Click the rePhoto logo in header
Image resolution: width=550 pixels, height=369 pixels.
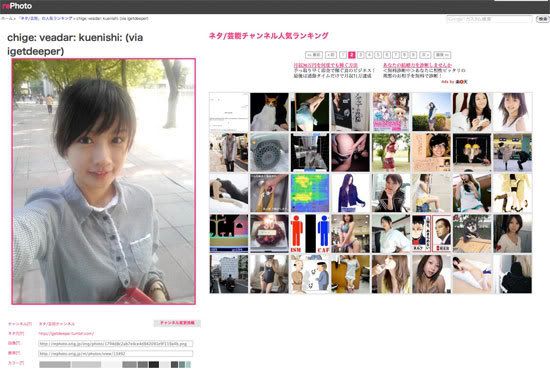click(17, 6)
